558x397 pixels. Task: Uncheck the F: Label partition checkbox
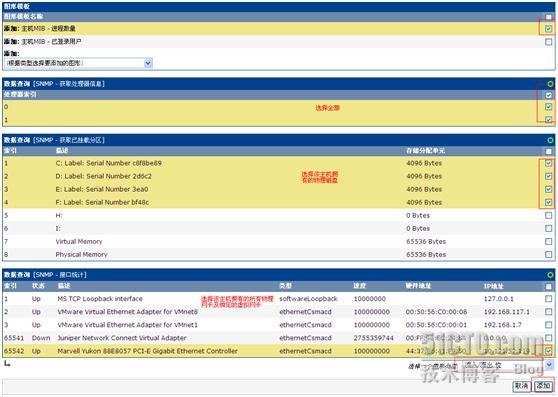click(x=548, y=202)
